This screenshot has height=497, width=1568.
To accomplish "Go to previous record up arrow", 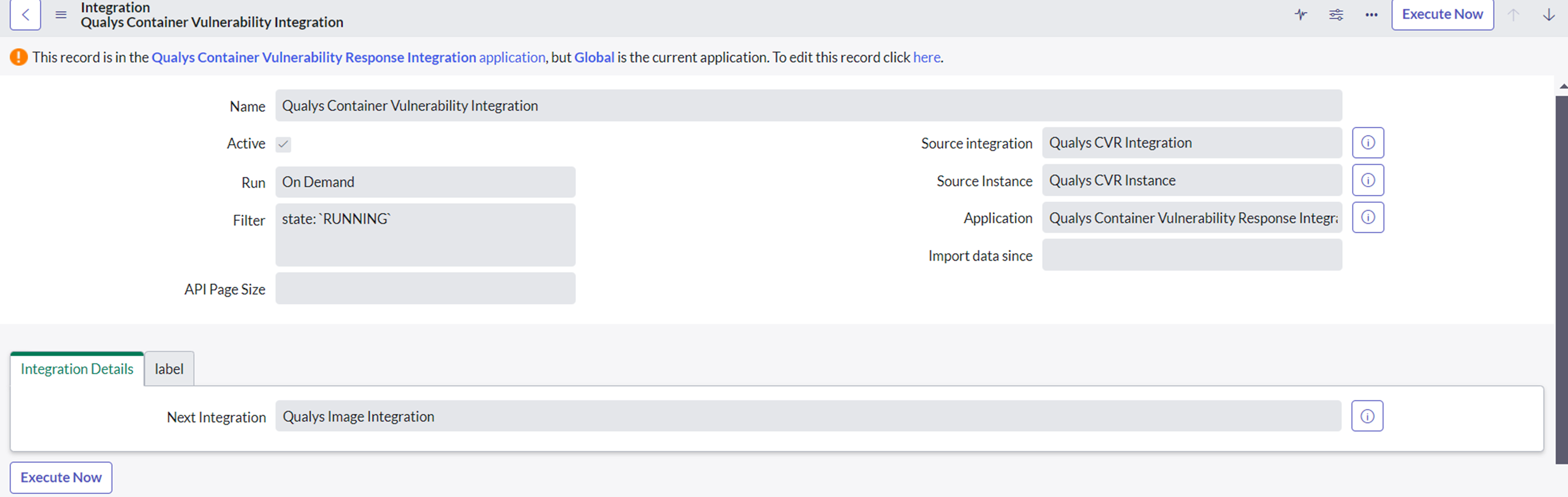I will pos(1514,15).
